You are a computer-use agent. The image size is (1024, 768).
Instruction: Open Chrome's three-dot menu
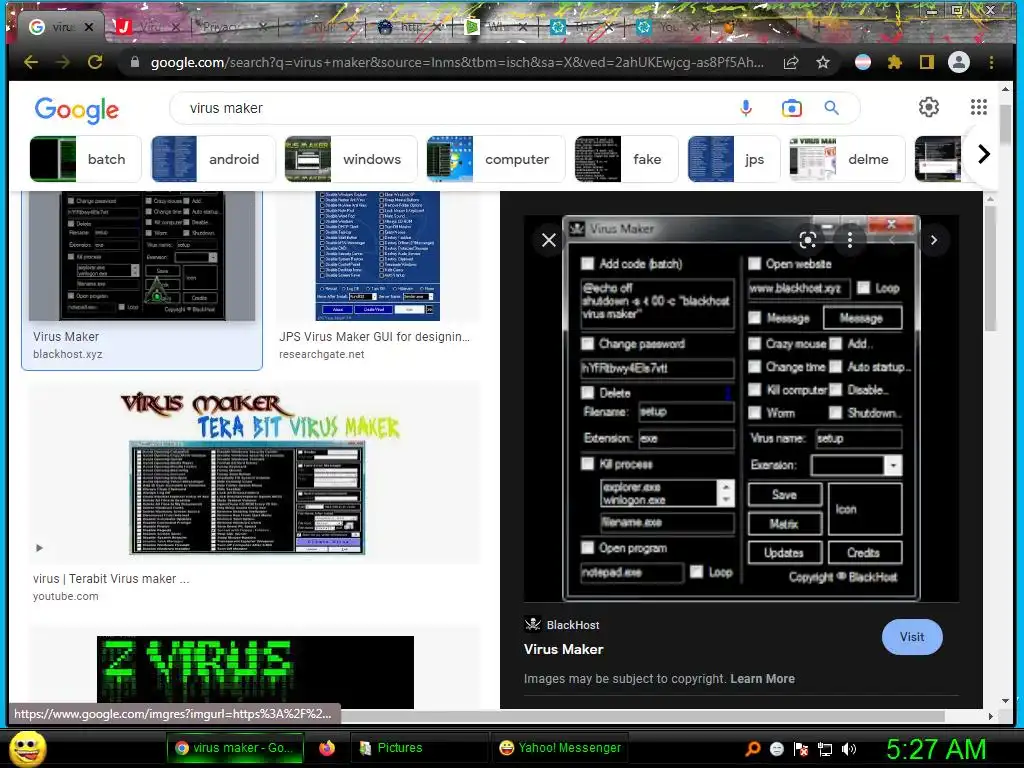tap(991, 63)
